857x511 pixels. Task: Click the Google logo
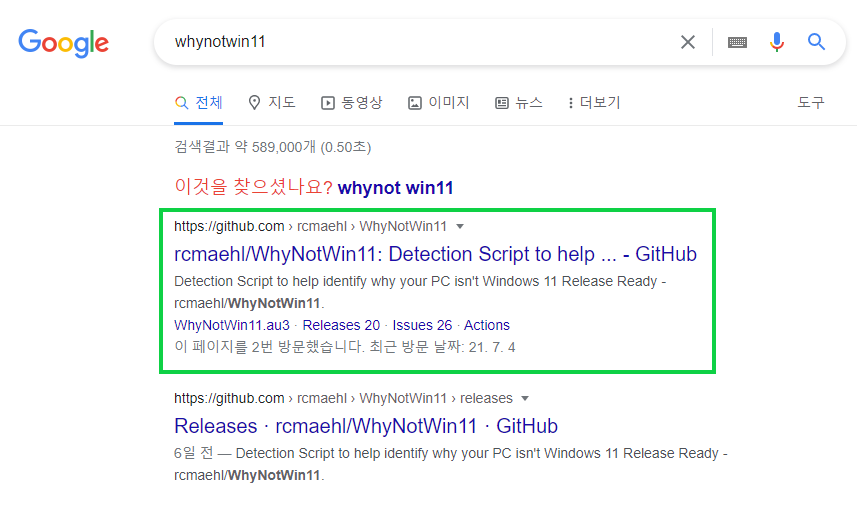point(63,43)
